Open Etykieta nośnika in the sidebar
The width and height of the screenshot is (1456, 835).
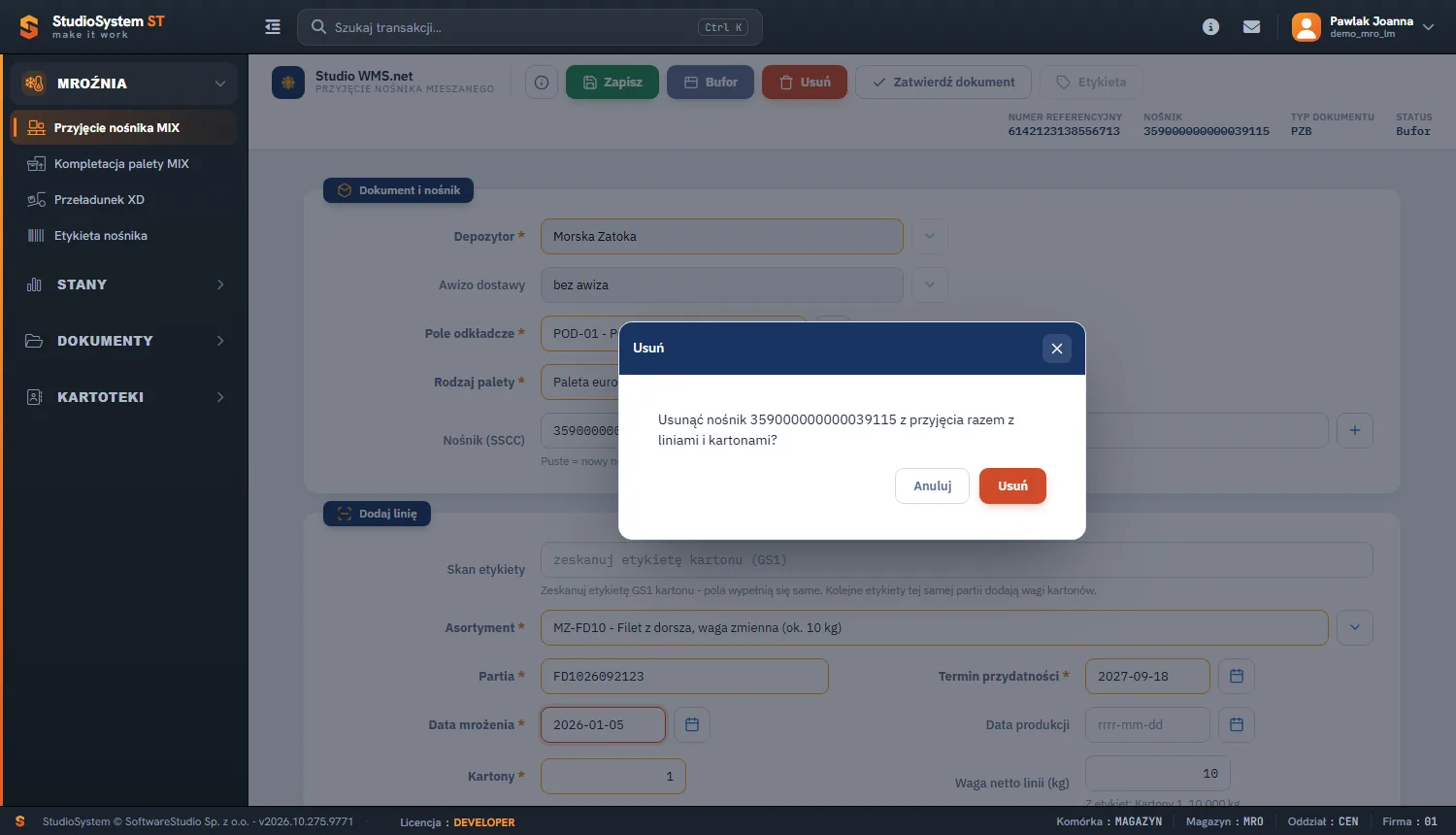pos(123,235)
